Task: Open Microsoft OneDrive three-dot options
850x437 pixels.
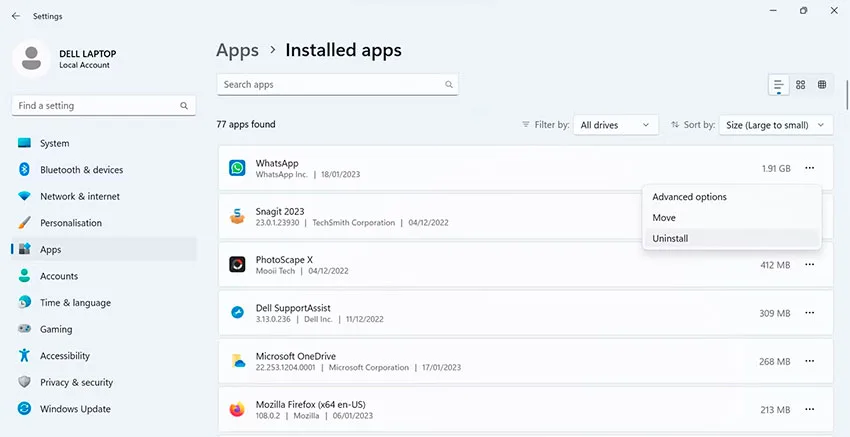Action: tap(809, 361)
